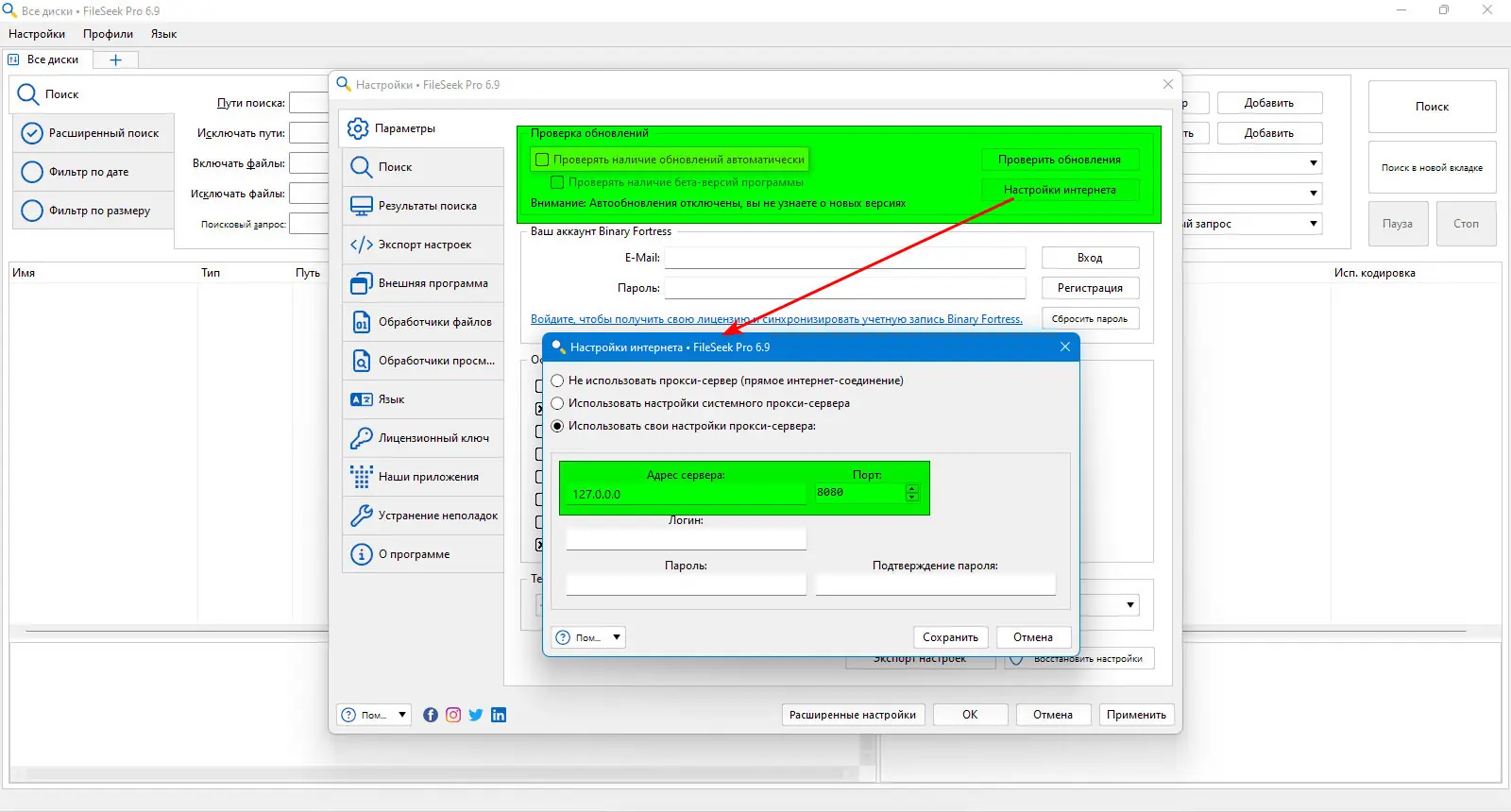Click Отмена in settings window
The image size is (1511, 812).
(x=1053, y=715)
